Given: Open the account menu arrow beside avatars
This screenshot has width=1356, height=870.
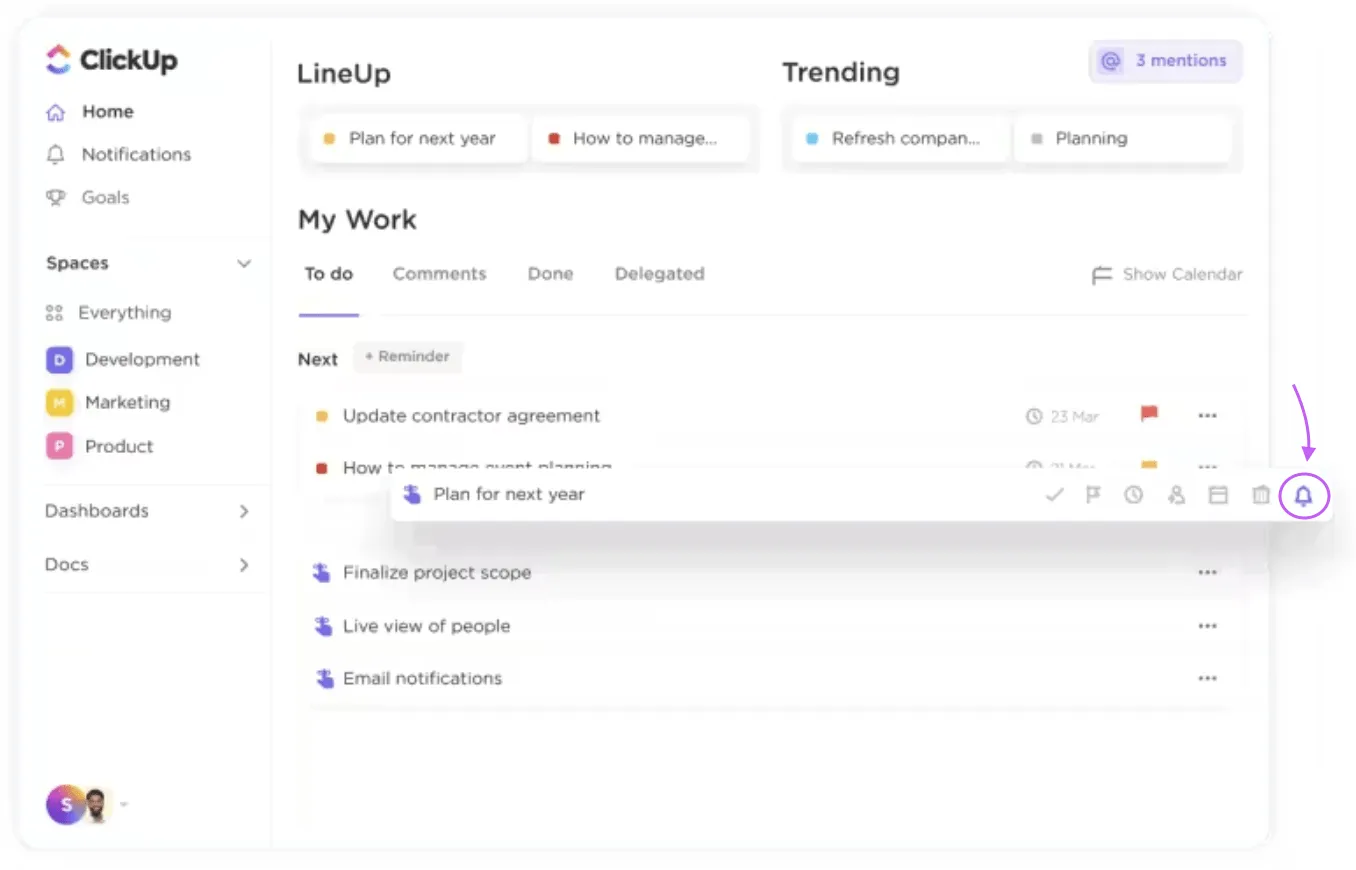Looking at the screenshot, I should 125,804.
